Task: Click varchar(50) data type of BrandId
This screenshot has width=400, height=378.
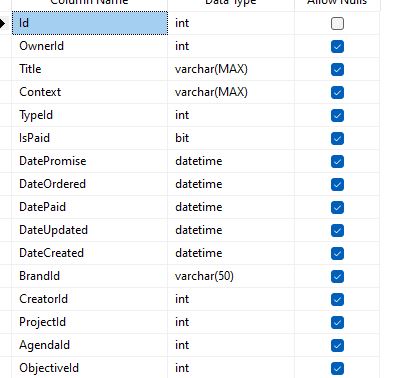Action: [231, 276]
